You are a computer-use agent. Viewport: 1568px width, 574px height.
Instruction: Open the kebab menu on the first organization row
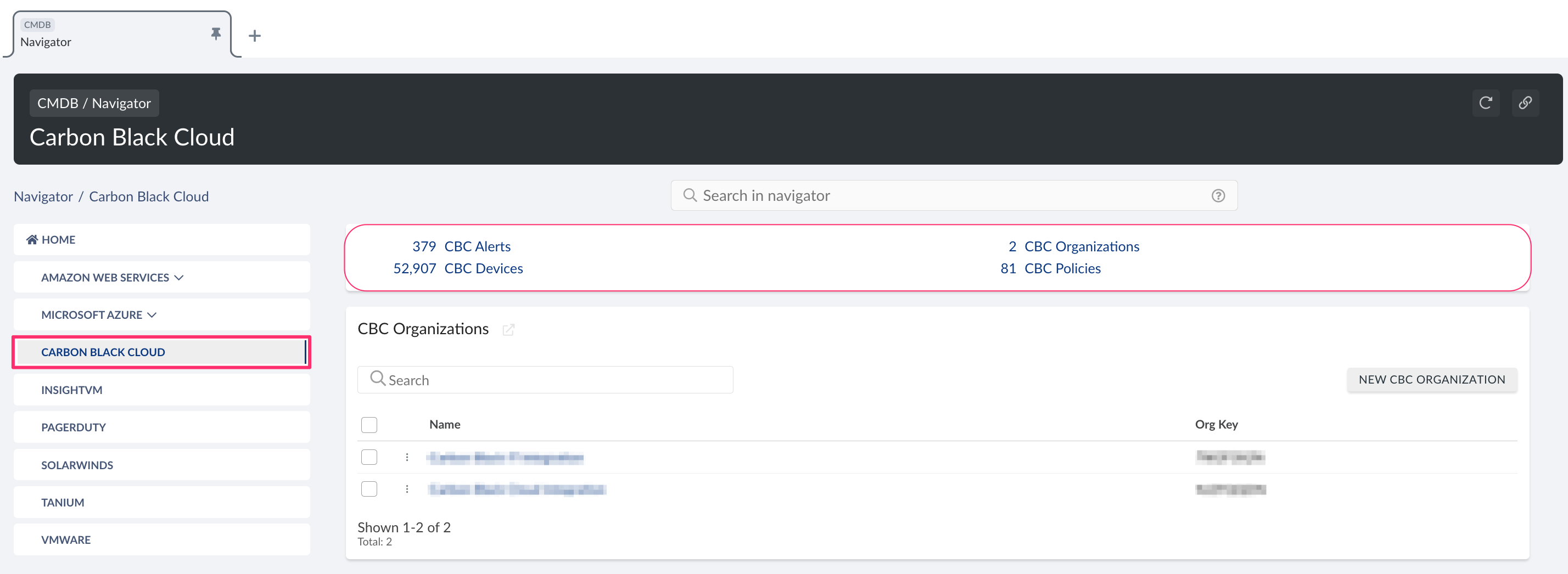(407, 457)
